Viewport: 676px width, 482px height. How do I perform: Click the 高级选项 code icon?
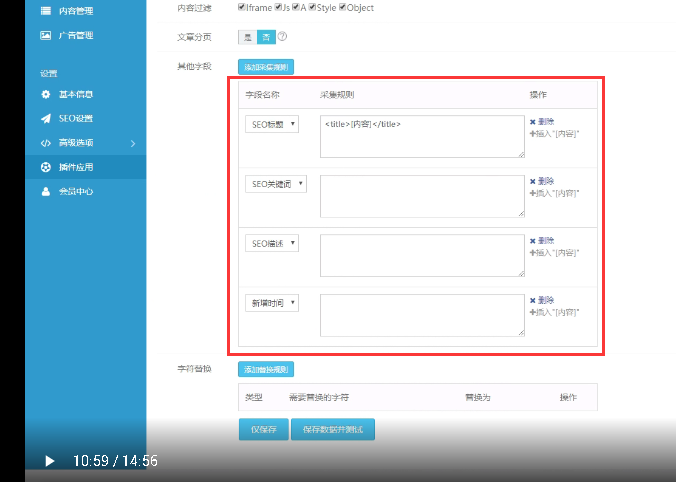(x=46, y=143)
